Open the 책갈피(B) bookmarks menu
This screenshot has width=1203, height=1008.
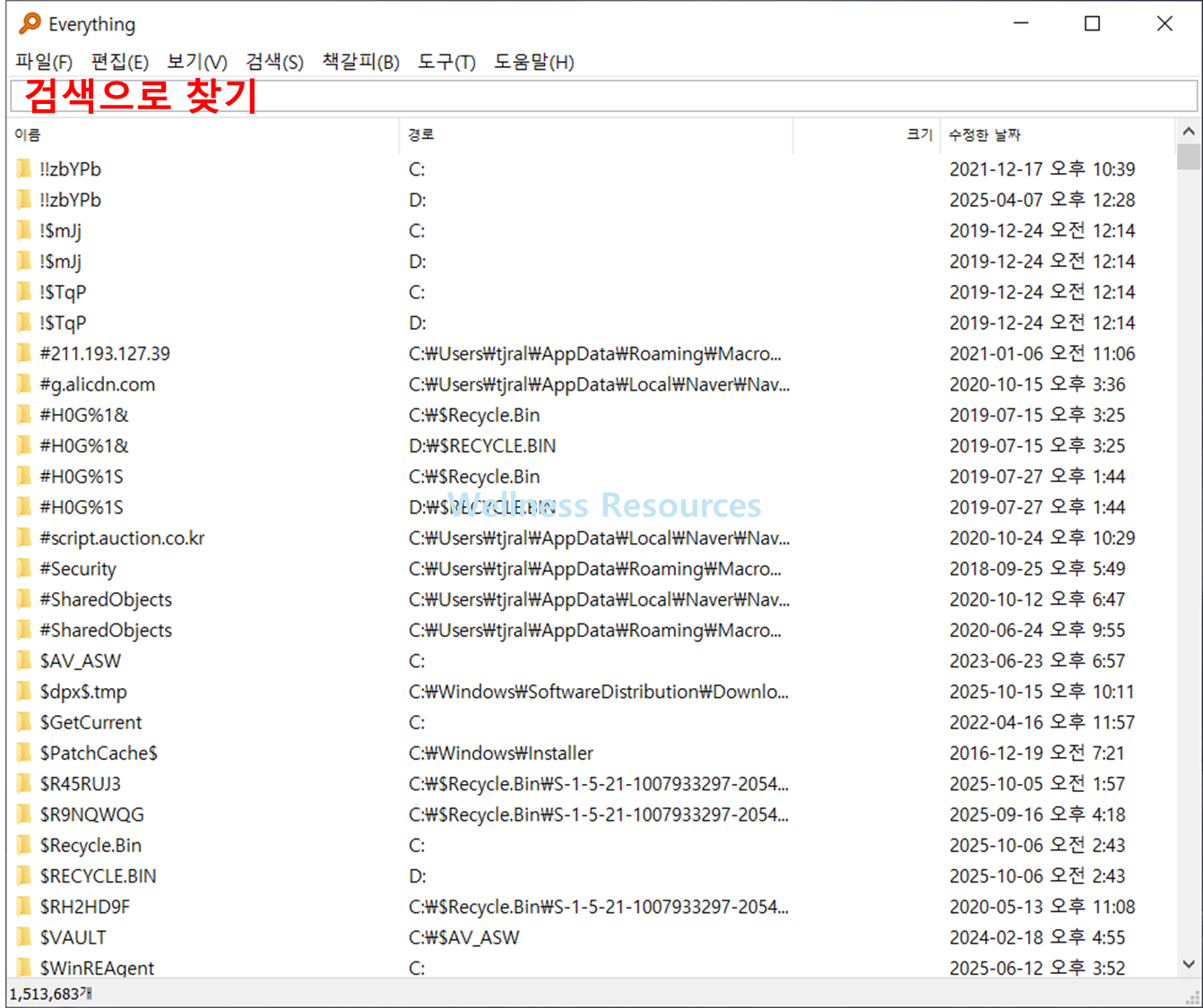(361, 62)
